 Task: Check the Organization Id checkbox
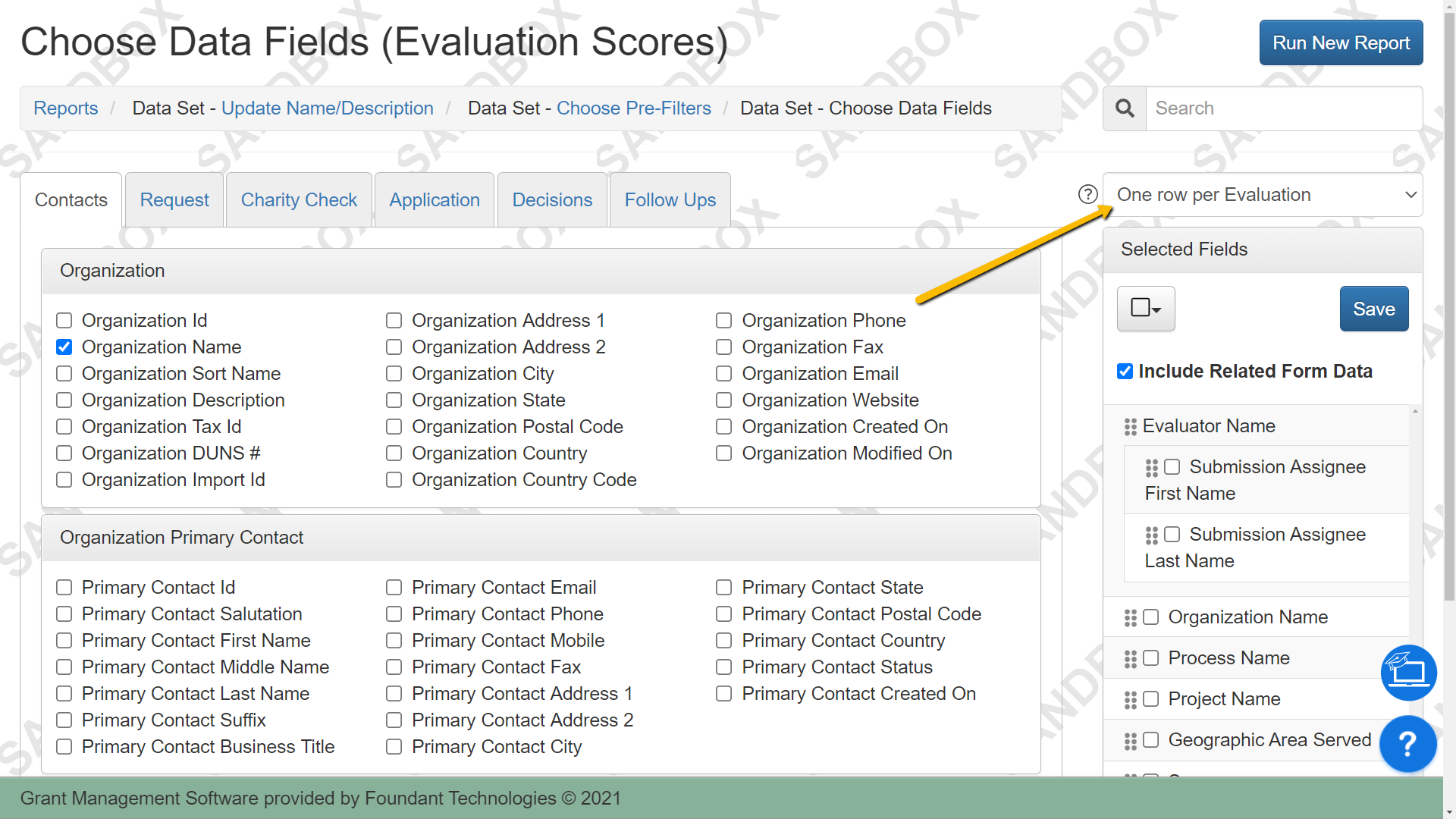coord(64,321)
